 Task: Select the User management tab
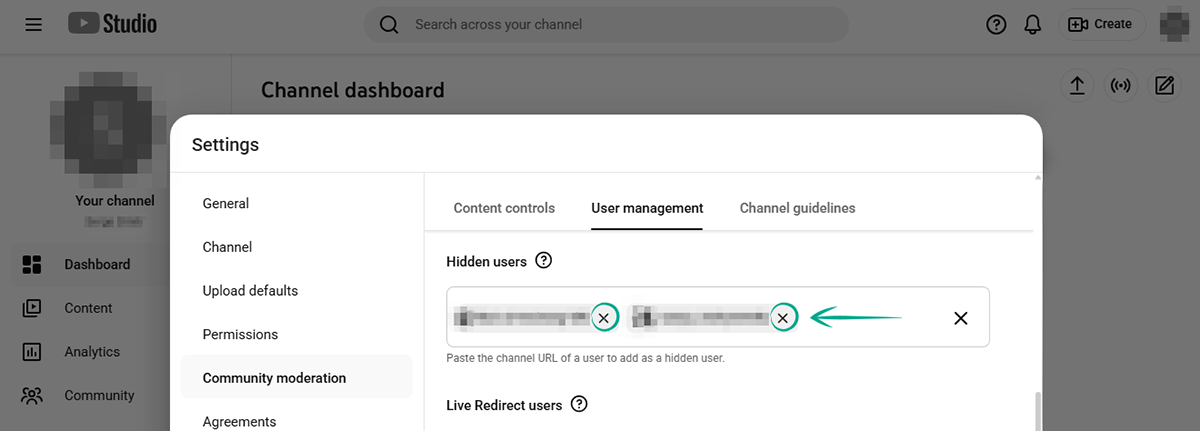click(647, 208)
